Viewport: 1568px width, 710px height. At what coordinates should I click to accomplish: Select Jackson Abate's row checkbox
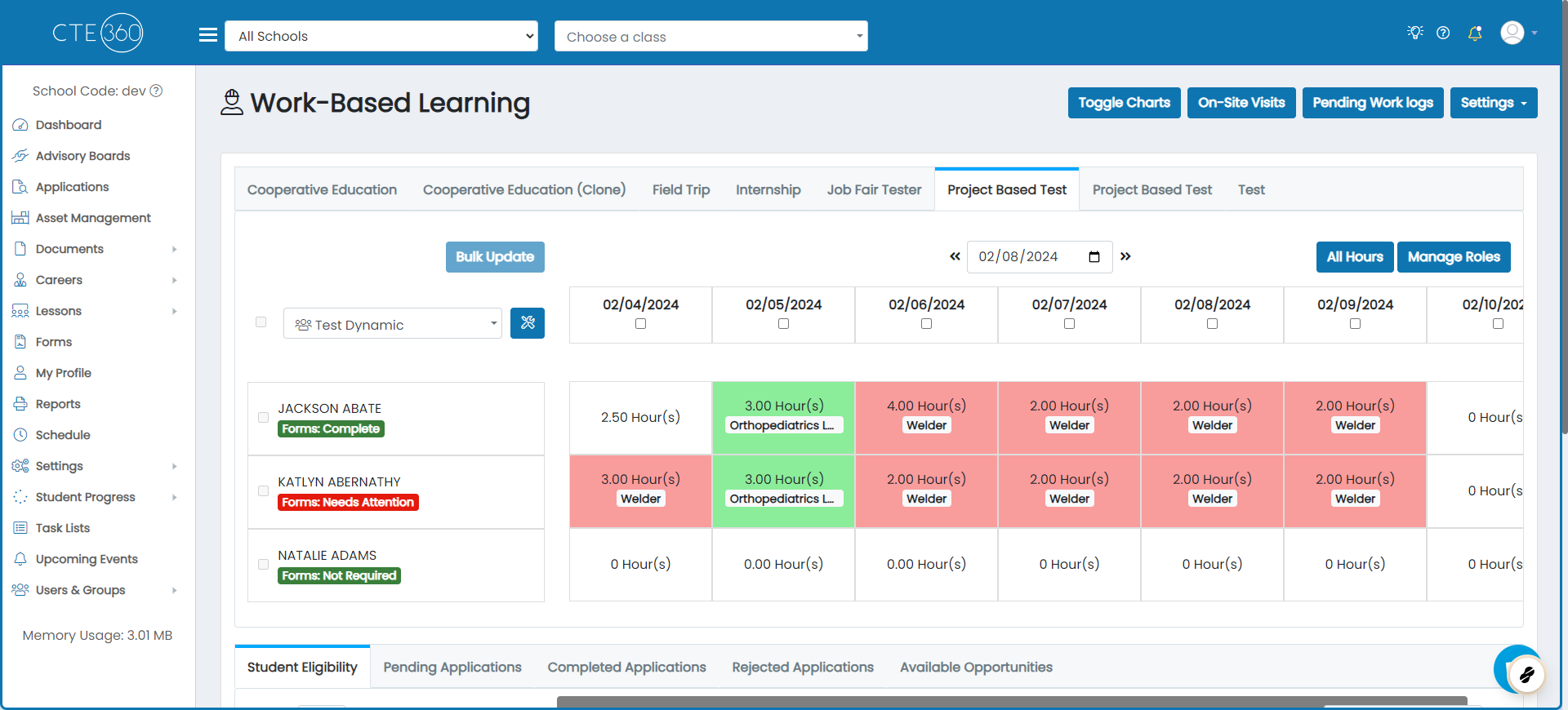[263, 418]
